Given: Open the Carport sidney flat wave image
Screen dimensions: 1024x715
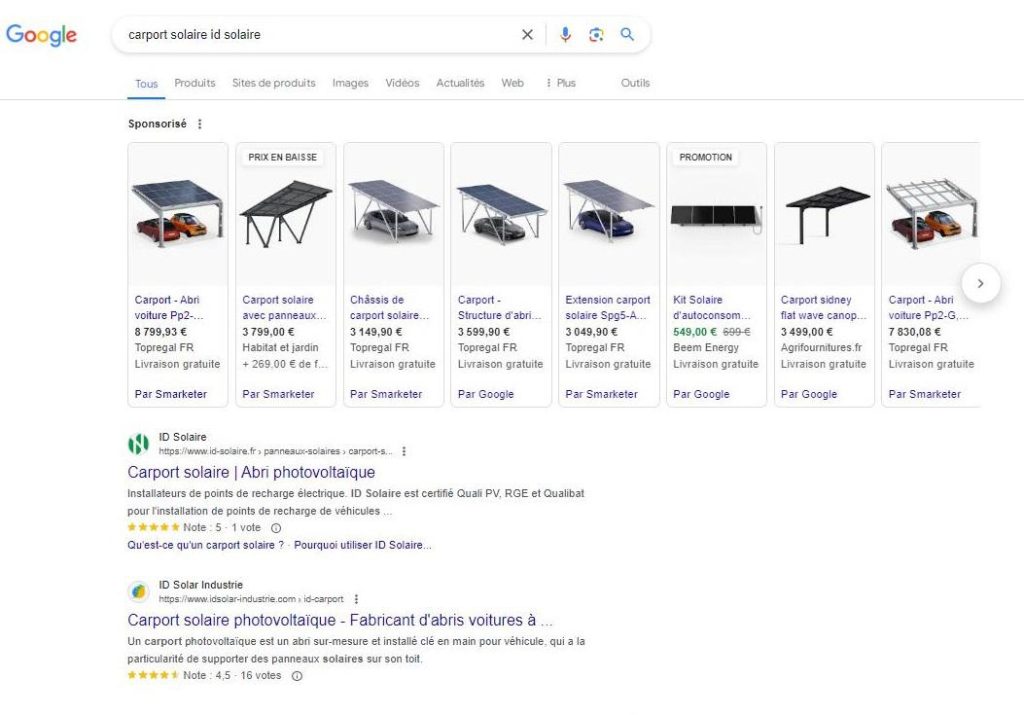Looking at the screenshot, I should click(824, 214).
